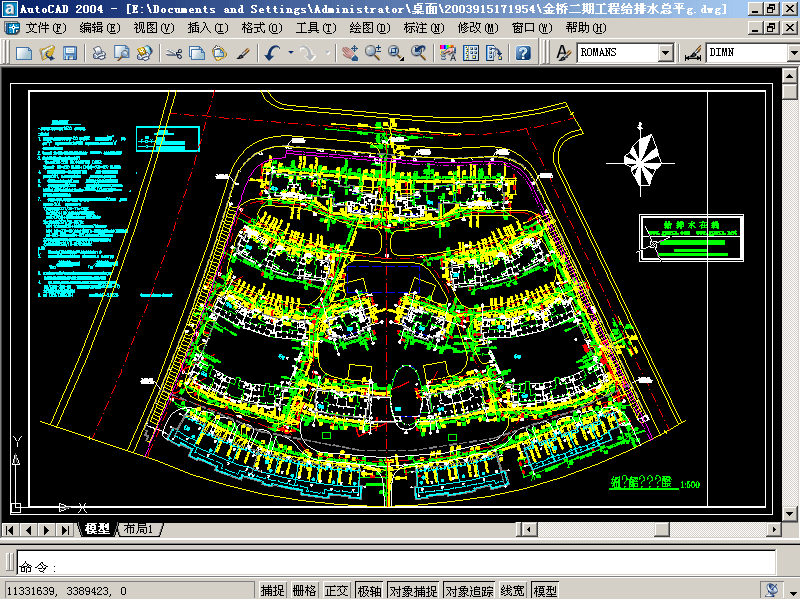Expand the ROMANS text style dropdown

pyautogui.click(x=665, y=53)
